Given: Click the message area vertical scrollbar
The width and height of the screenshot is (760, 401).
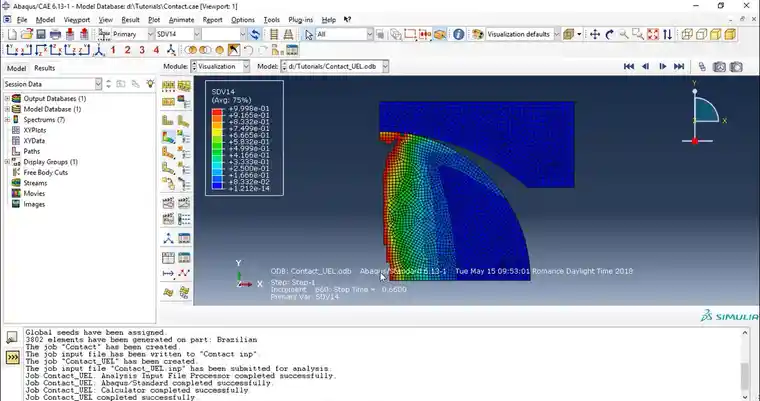Looking at the screenshot, I should [746, 364].
